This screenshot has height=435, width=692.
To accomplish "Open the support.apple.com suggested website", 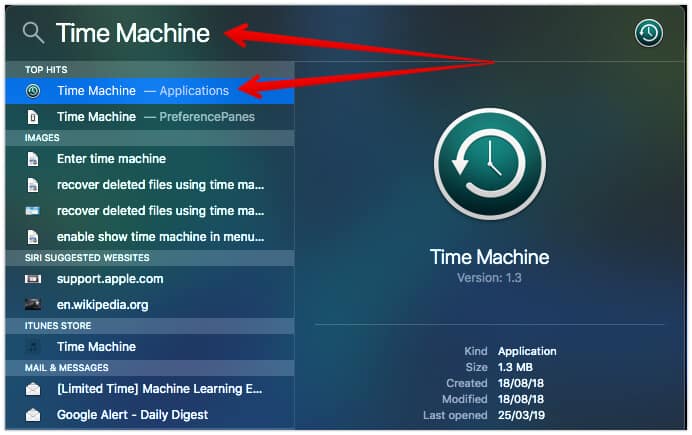I will pos(110,279).
